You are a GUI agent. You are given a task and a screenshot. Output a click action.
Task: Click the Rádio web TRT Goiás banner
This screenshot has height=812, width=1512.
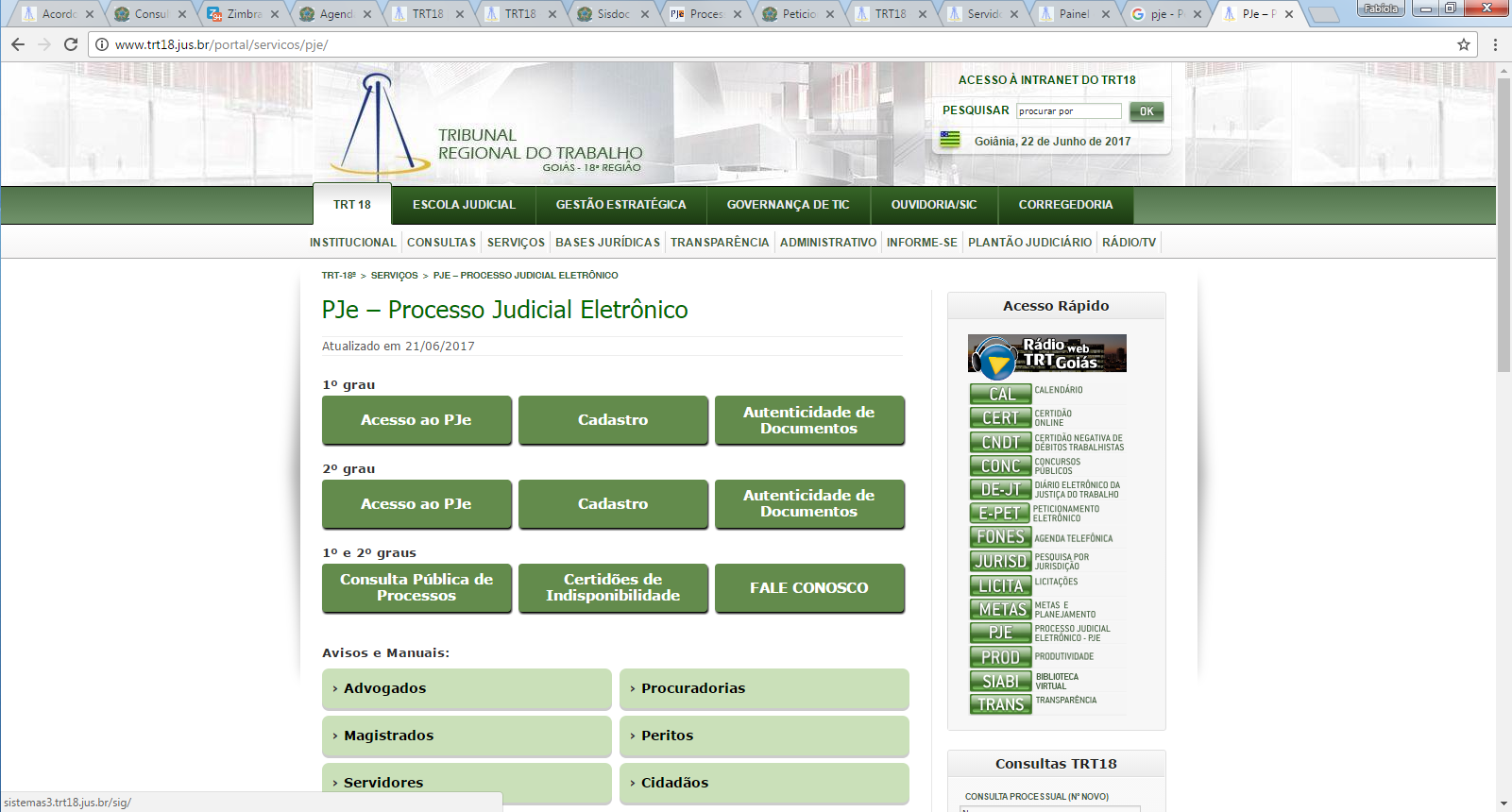1046,354
